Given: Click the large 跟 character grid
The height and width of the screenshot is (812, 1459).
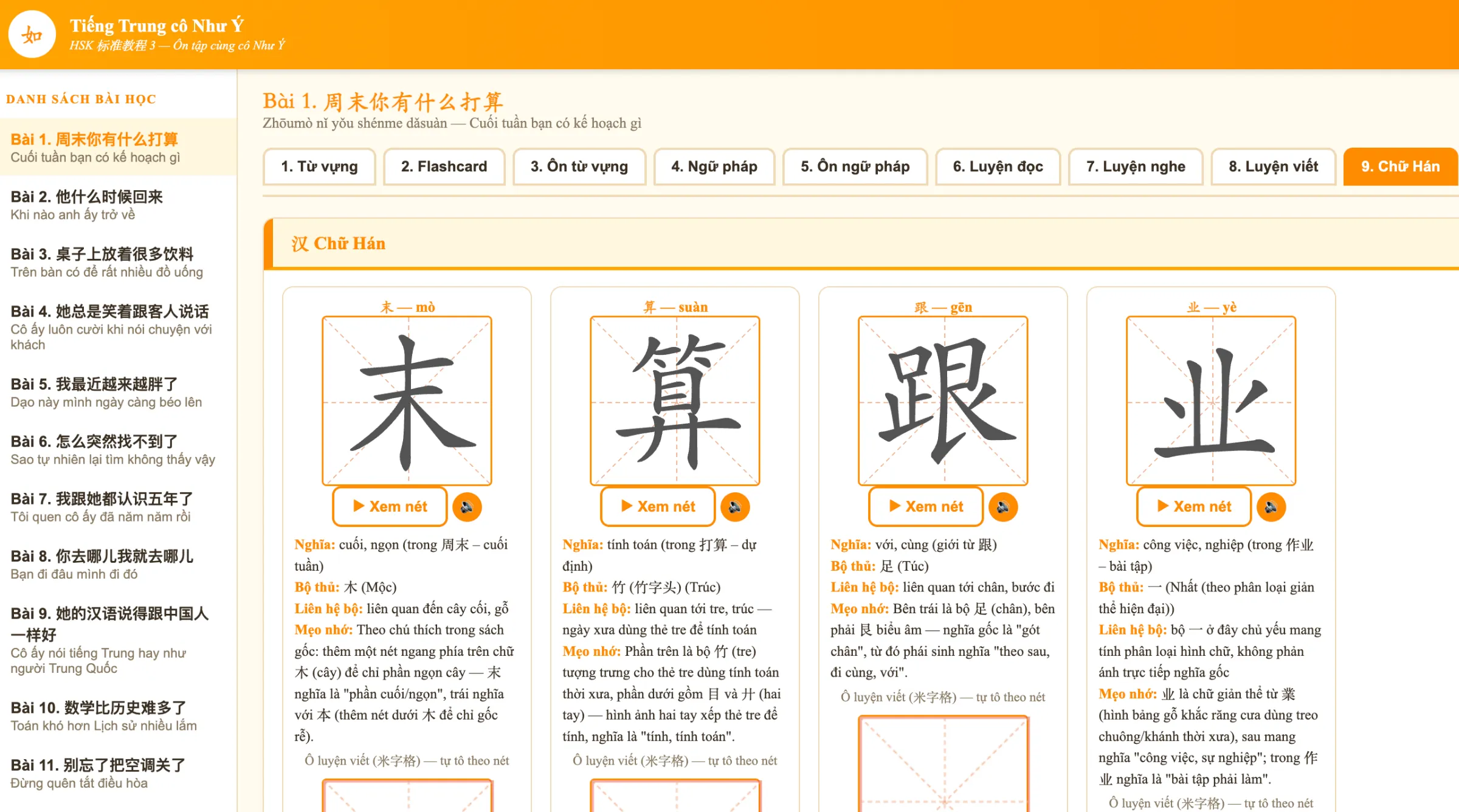Looking at the screenshot, I should click(943, 401).
